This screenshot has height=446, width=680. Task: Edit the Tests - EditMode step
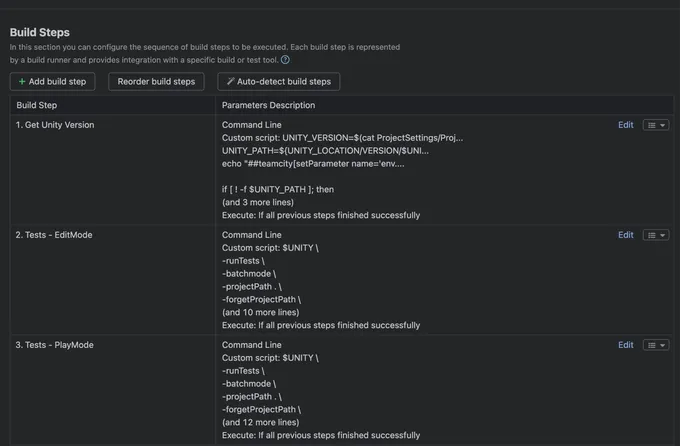625,235
